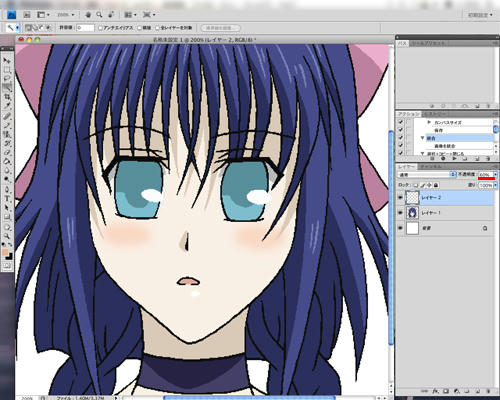Click the tolerance input field in the options bar
Screen dimensions: 500x400
pos(85,28)
